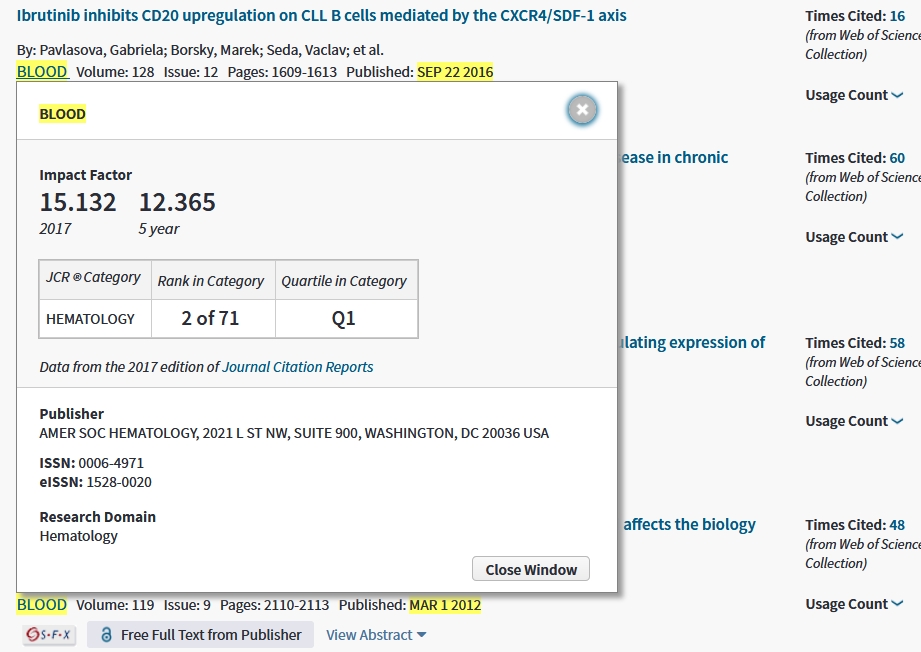Click Times Cited count 58
Screen dimensions: 921x652
[897, 343]
